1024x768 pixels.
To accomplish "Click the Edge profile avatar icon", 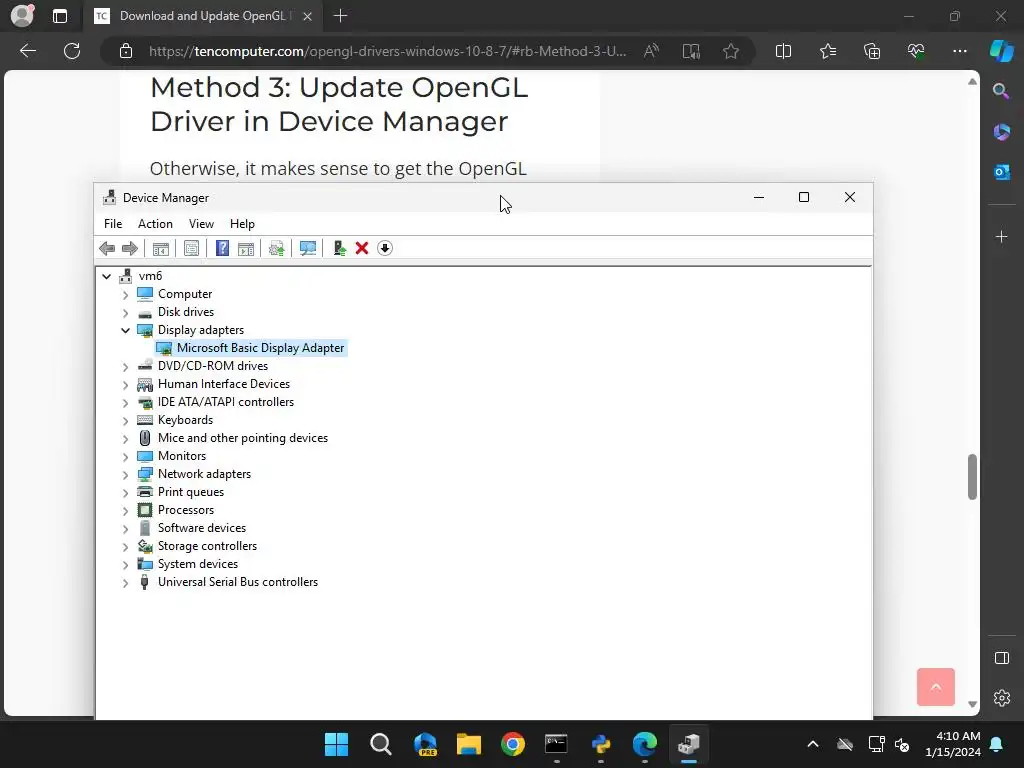I will pyautogui.click(x=22, y=16).
